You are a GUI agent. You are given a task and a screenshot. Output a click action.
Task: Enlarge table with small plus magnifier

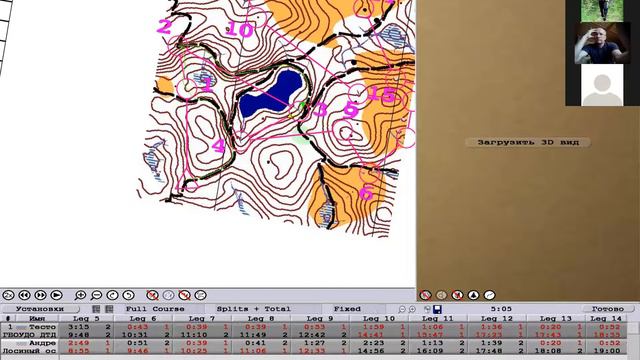click(x=412, y=309)
